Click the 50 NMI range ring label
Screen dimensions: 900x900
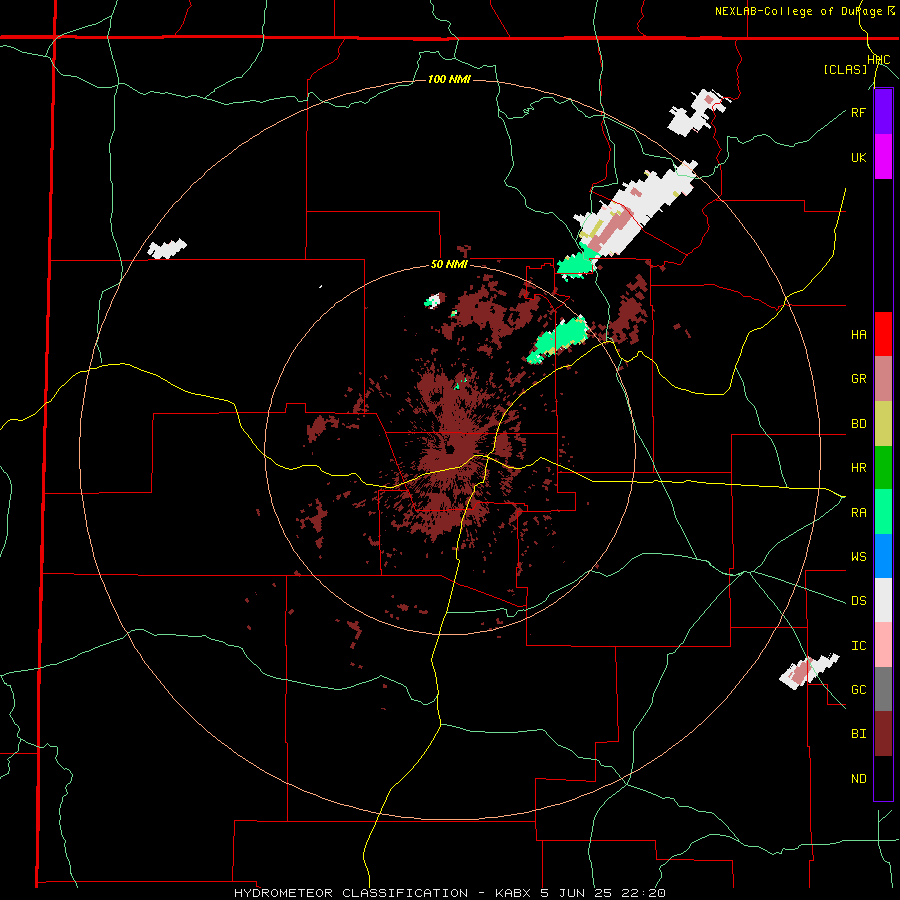(449, 265)
